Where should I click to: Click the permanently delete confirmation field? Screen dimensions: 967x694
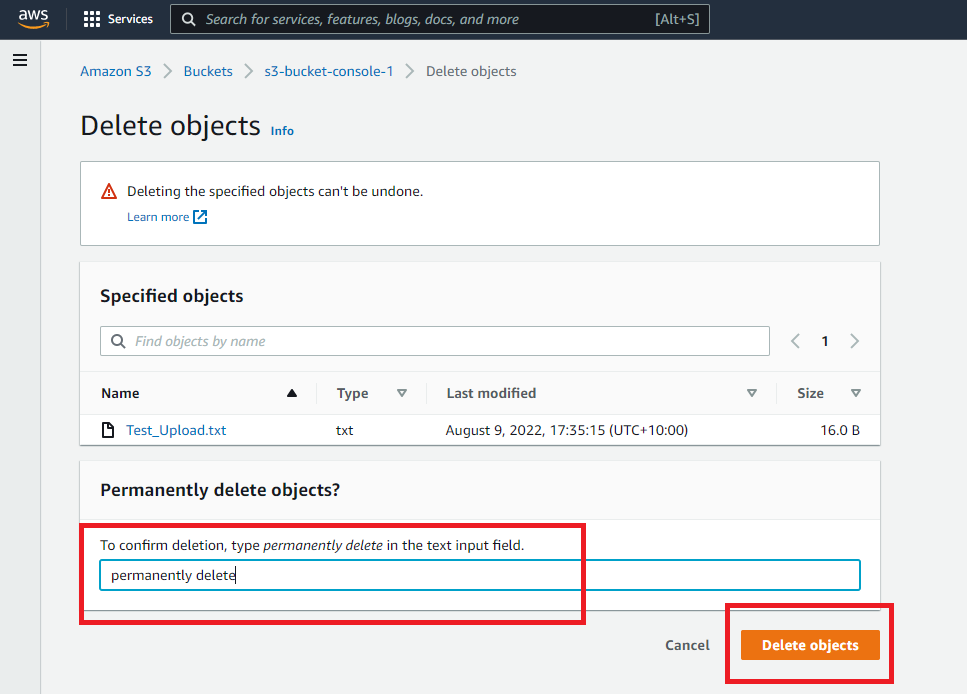click(480, 575)
